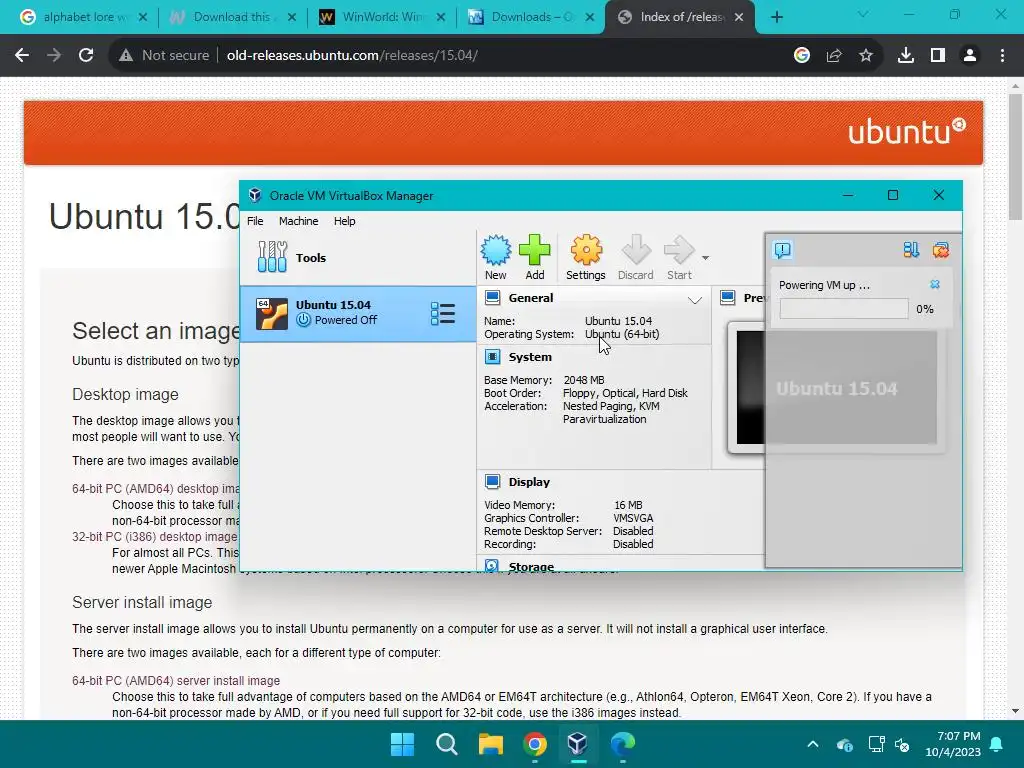Open VirtualBox from the taskbar

pos(578,744)
